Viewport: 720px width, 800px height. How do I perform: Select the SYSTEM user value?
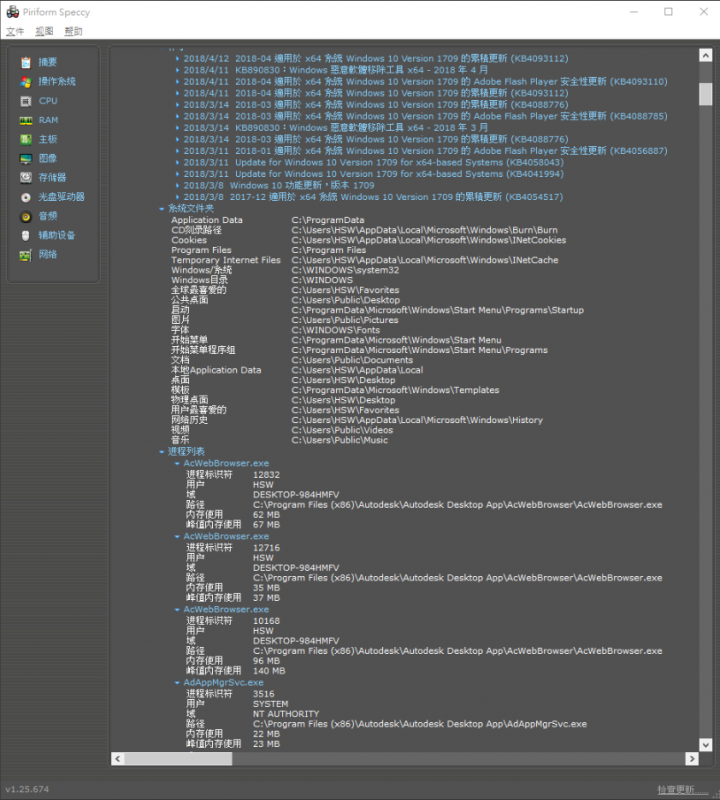point(270,704)
